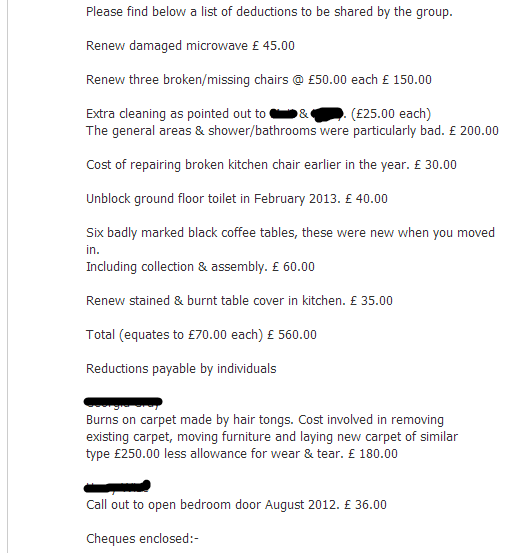Click the redacted name above 'Call out to open'
This screenshot has width=520, height=553.
117,486
